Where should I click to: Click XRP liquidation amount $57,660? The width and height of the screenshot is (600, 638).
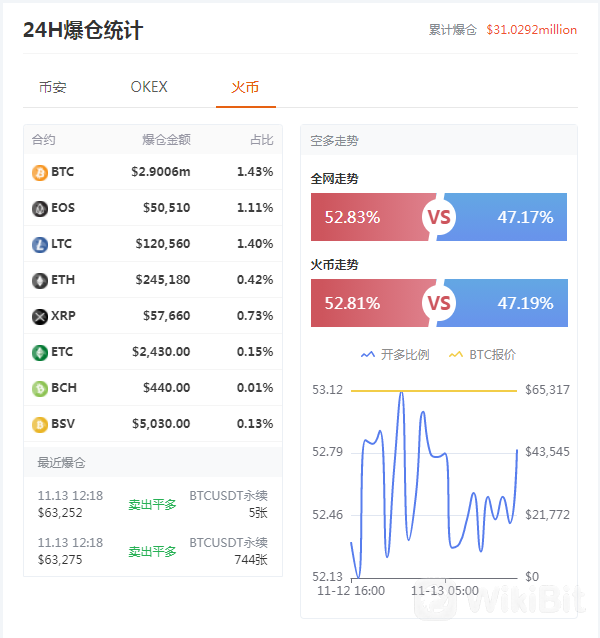click(166, 316)
